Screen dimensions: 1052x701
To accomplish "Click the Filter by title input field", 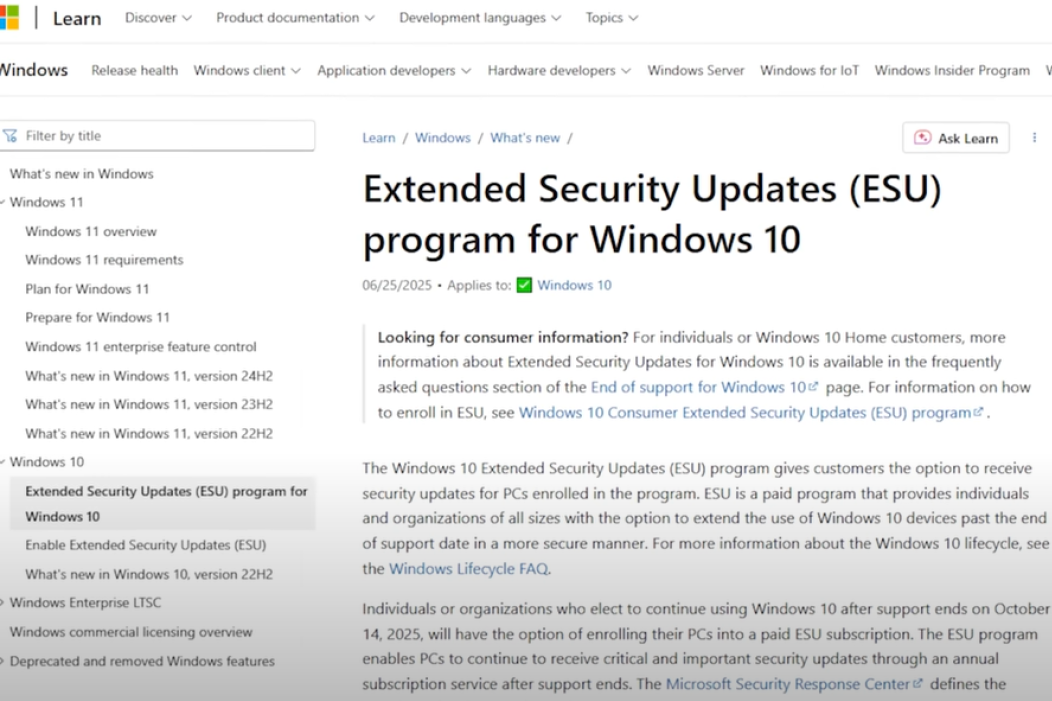I will 165,136.
